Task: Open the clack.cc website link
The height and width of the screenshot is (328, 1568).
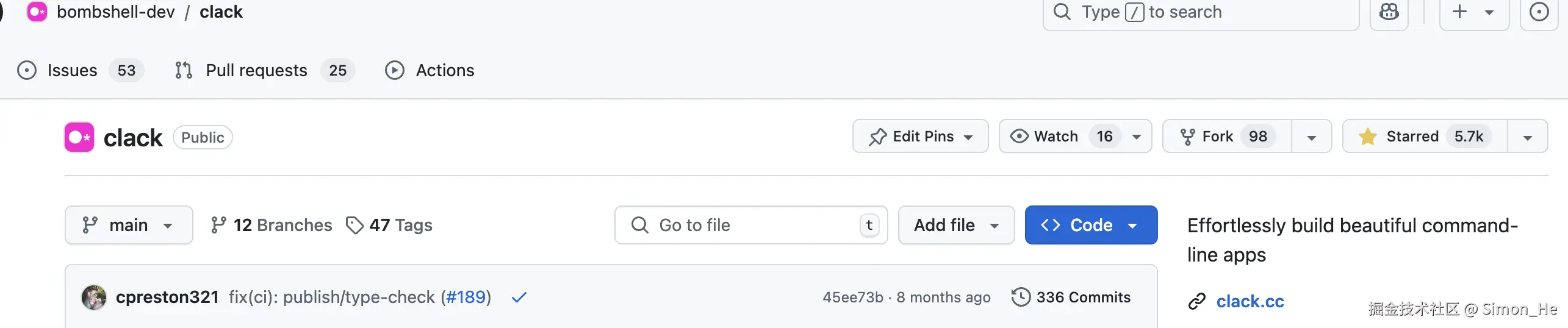Action: click(x=1250, y=301)
